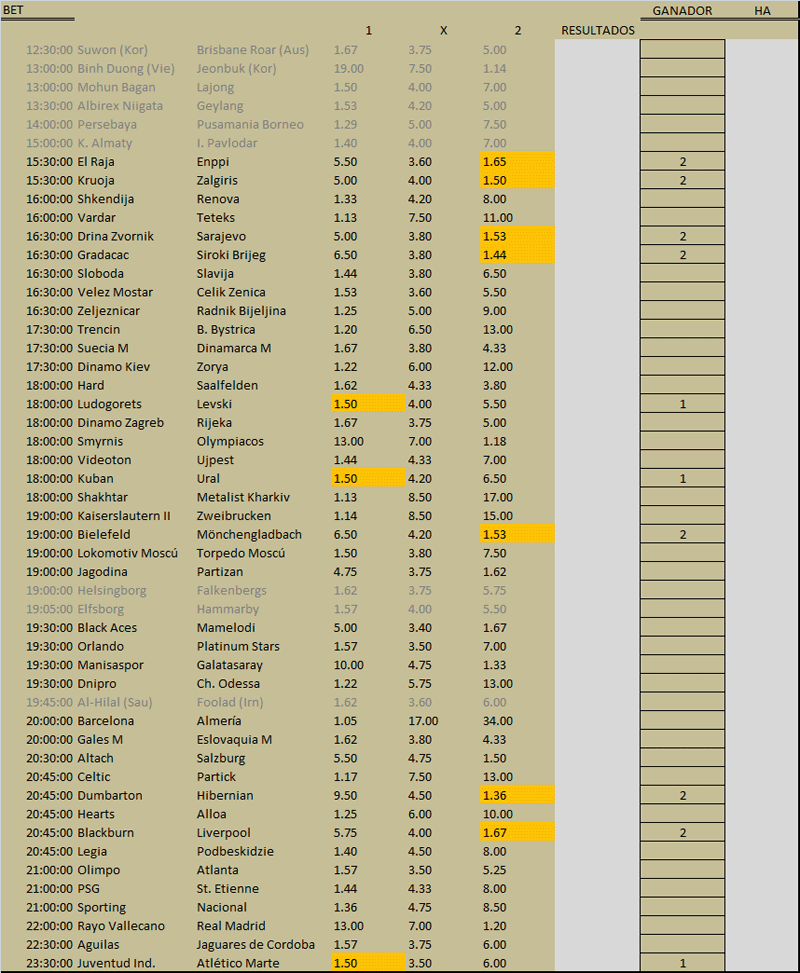
Task: Click the team name Jaguares de Cordoba
Action: tap(256, 944)
